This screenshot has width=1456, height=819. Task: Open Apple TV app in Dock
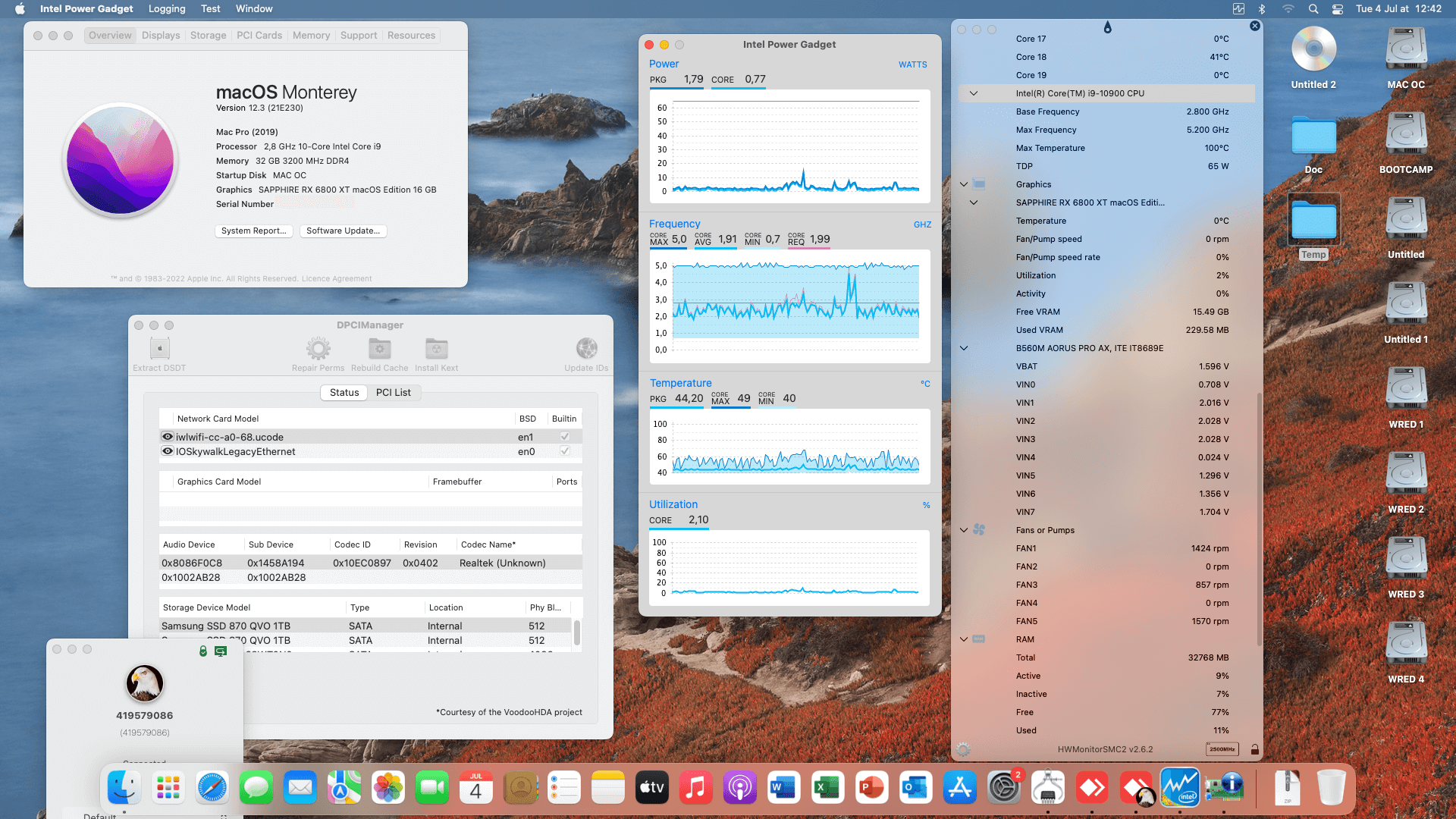651,788
